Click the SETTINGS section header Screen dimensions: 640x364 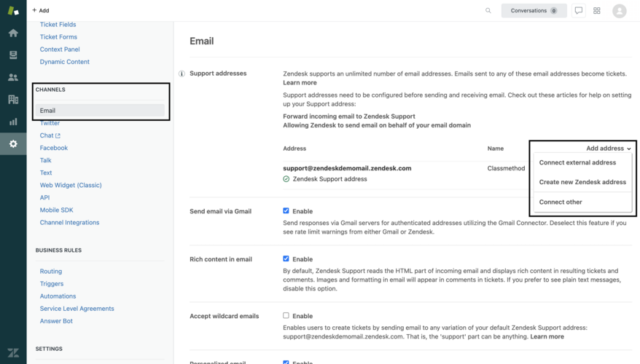(49, 349)
